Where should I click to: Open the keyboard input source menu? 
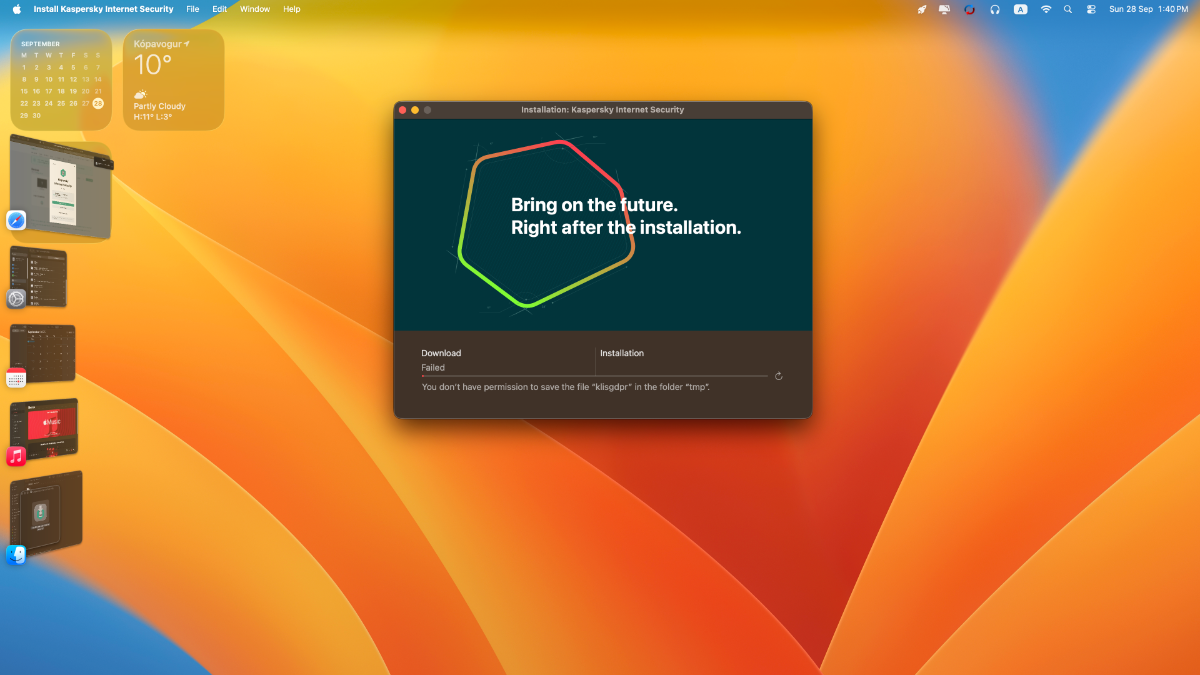coord(1020,9)
